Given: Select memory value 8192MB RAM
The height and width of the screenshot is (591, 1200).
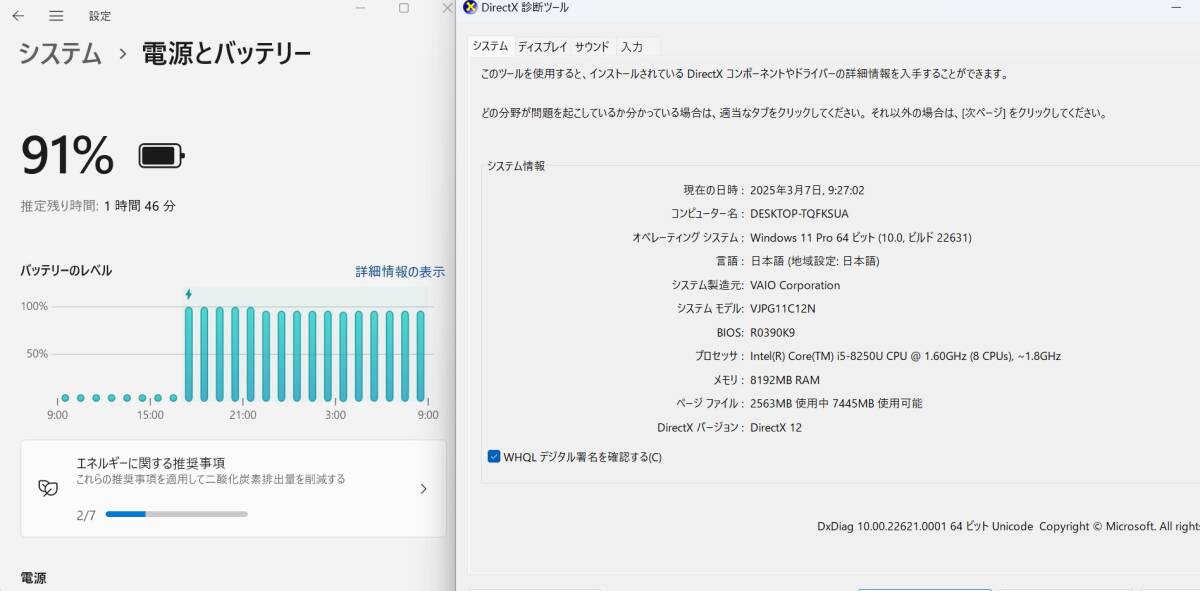Looking at the screenshot, I should [x=785, y=380].
